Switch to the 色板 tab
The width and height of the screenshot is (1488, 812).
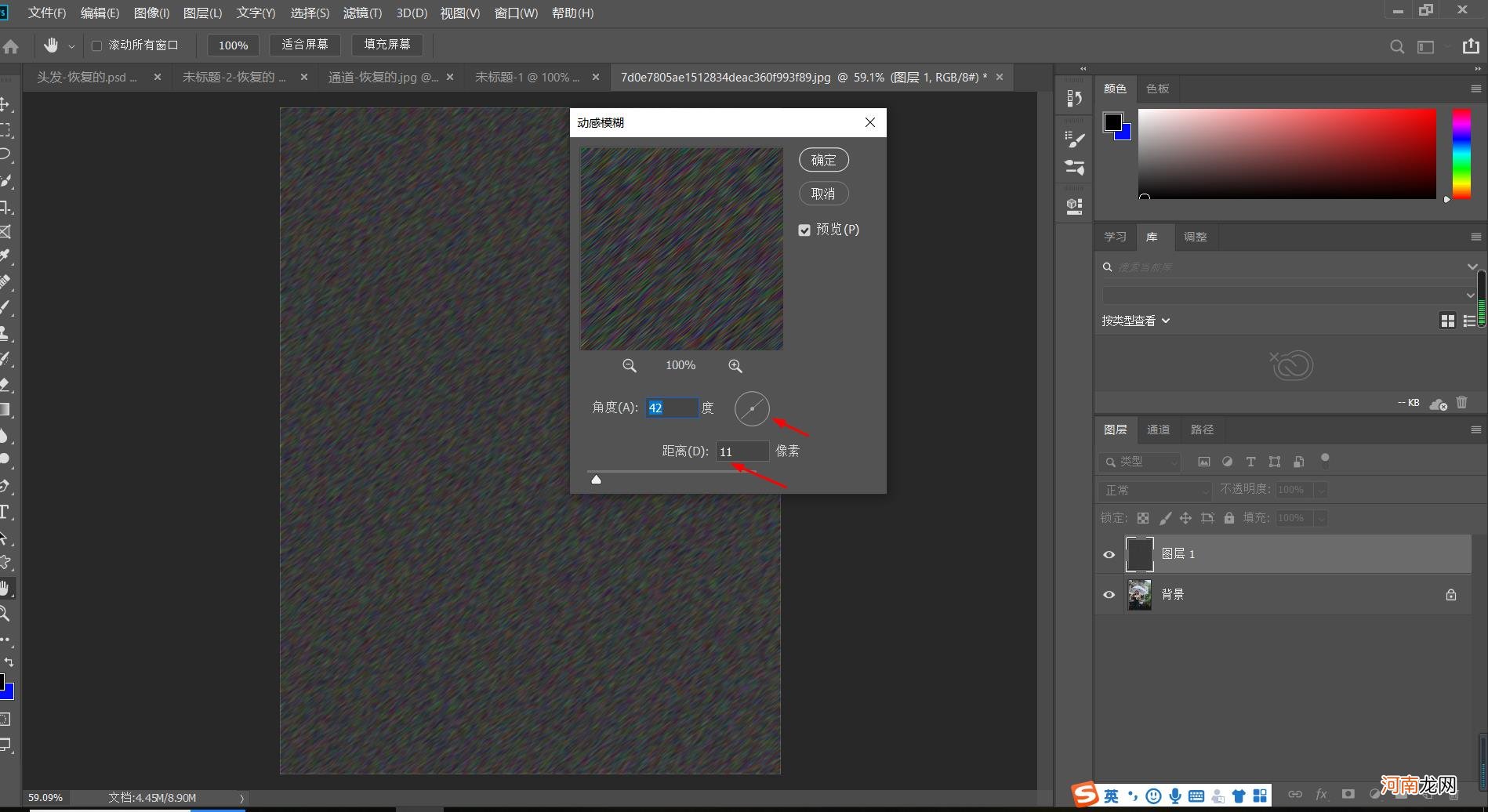[x=1157, y=89]
